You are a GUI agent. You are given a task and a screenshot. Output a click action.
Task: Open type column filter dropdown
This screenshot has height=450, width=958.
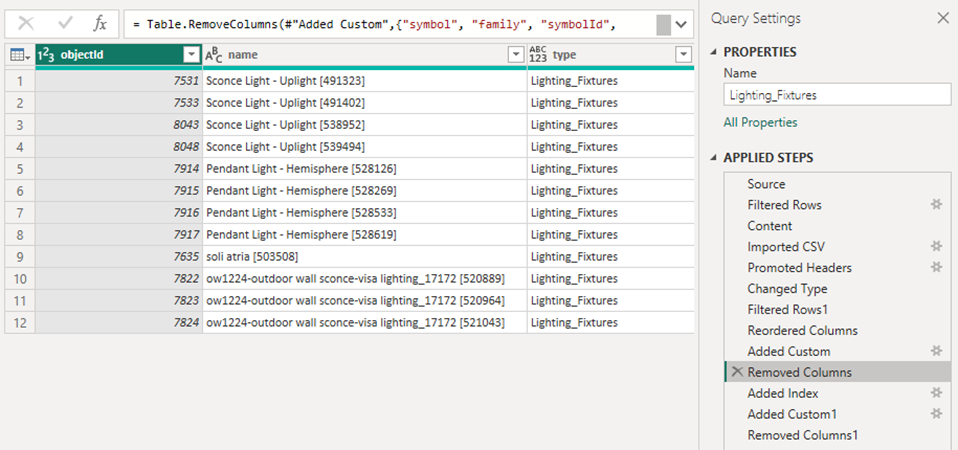click(684, 55)
